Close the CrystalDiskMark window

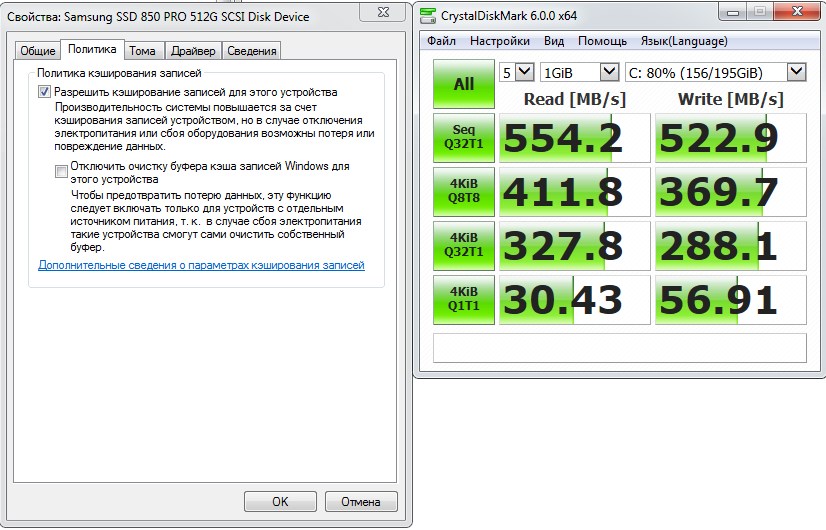point(797,12)
